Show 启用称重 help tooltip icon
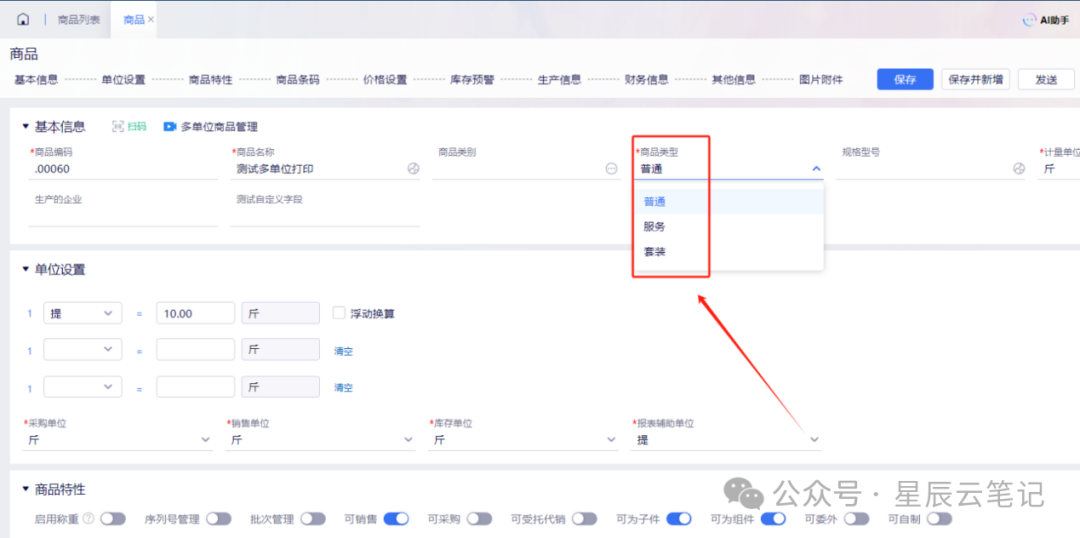 [88, 519]
